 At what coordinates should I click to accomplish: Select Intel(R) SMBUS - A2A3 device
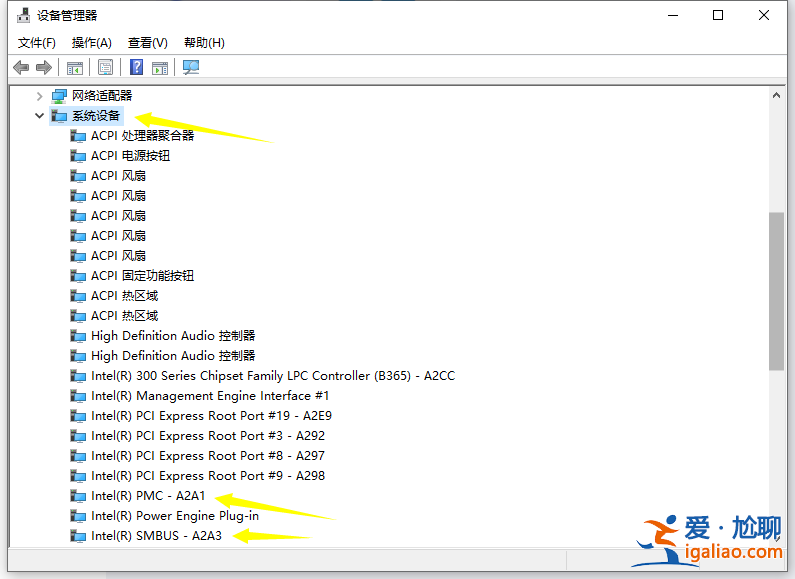[156, 536]
